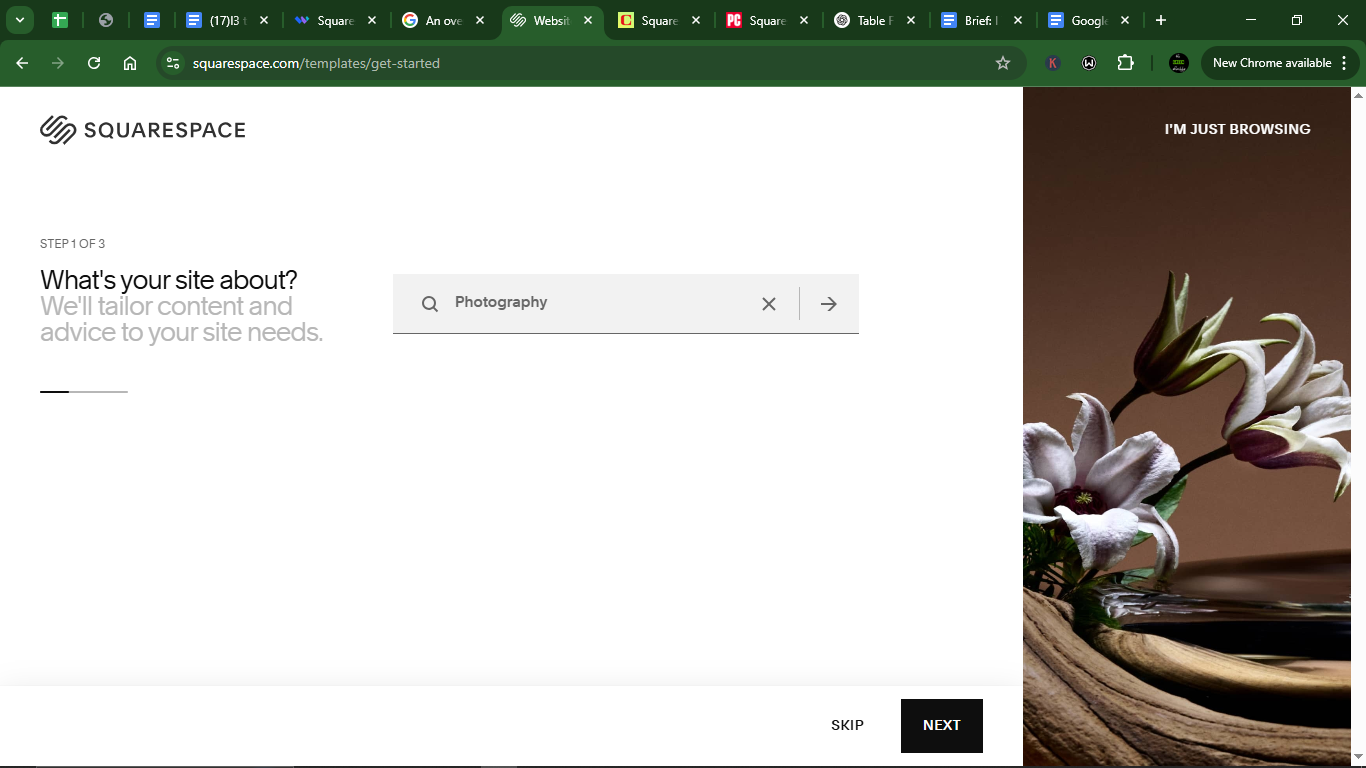Open the Chrome profile avatar
Viewport: 1366px width, 768px height.
click(x=1179, y=63)
